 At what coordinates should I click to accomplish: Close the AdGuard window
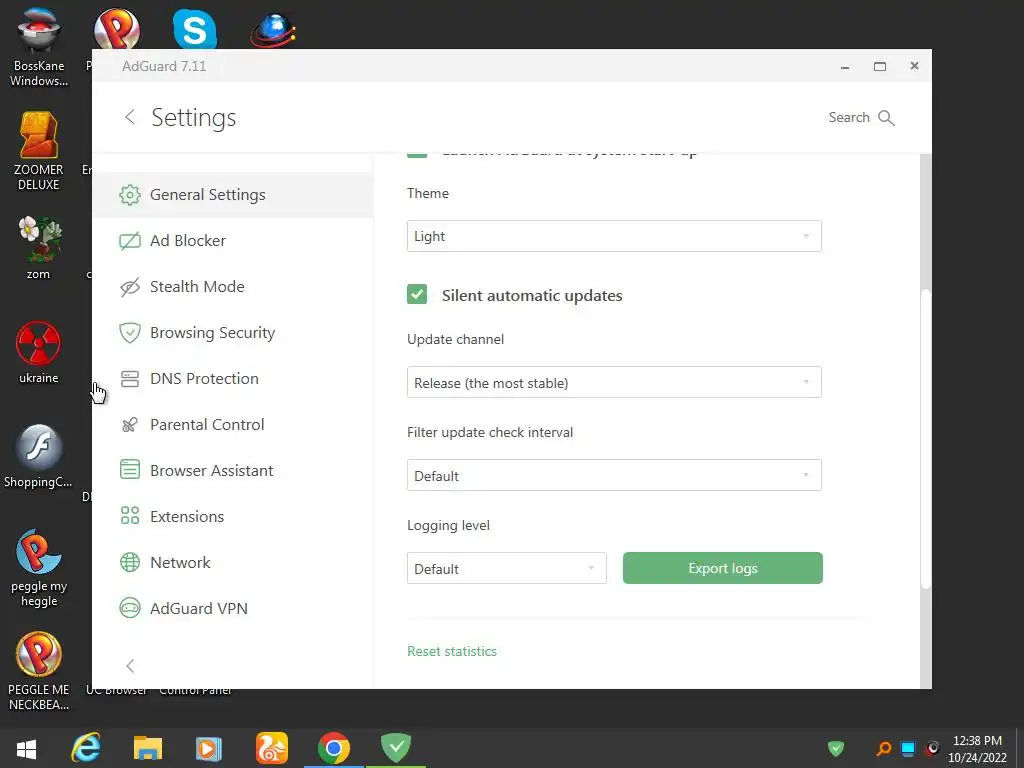[914, 66]
